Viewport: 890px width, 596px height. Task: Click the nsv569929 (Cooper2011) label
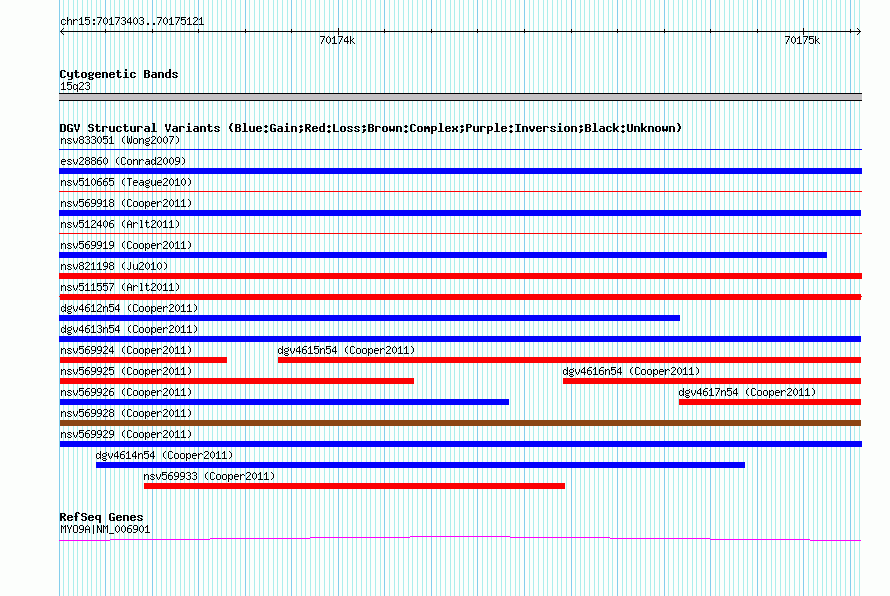[126, 434]
